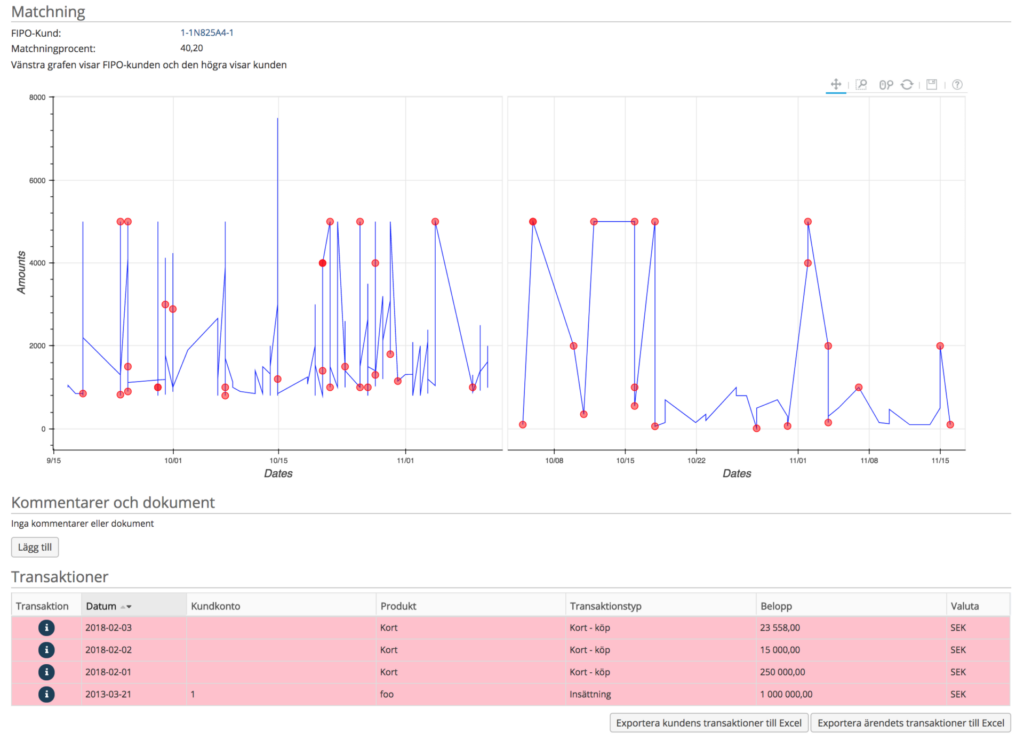
Task: Click the Amounts axis label
Action: point(21,272)
